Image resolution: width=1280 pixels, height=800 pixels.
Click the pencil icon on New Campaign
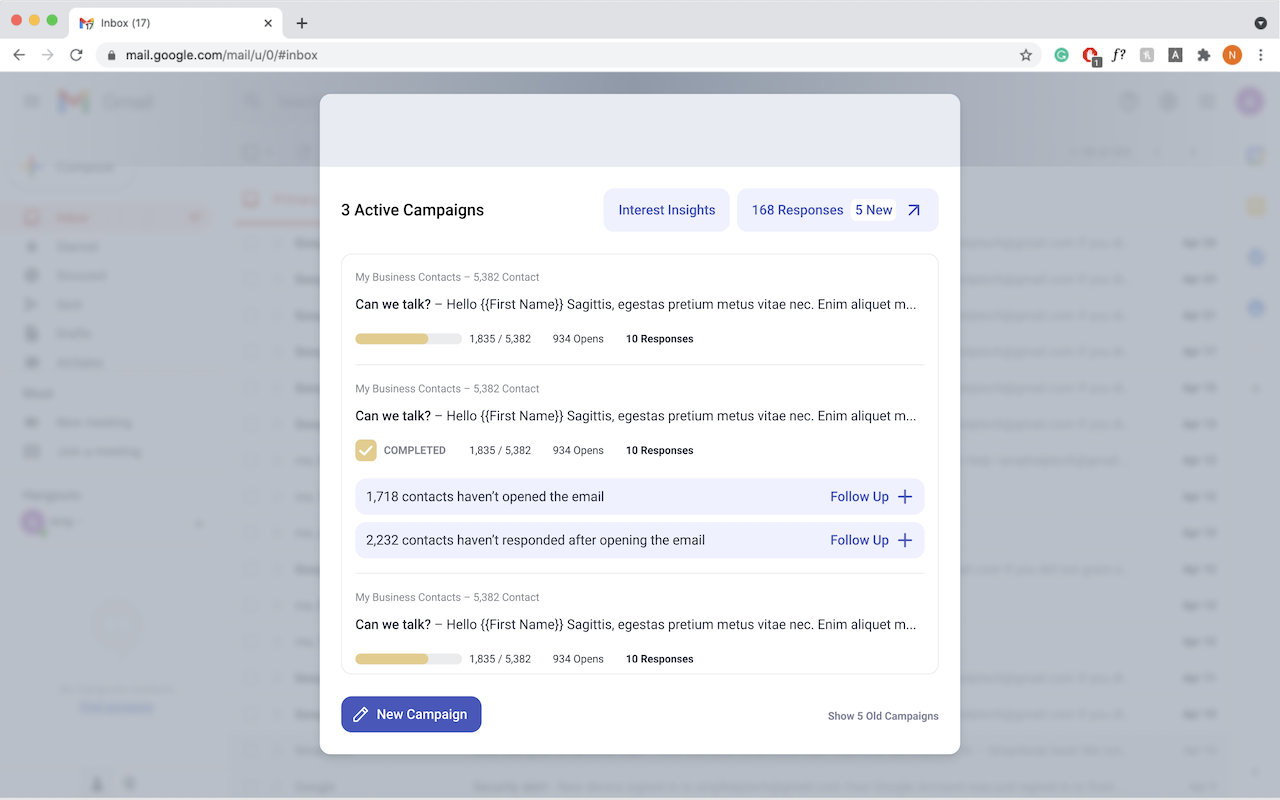click(x=361, y=714)
